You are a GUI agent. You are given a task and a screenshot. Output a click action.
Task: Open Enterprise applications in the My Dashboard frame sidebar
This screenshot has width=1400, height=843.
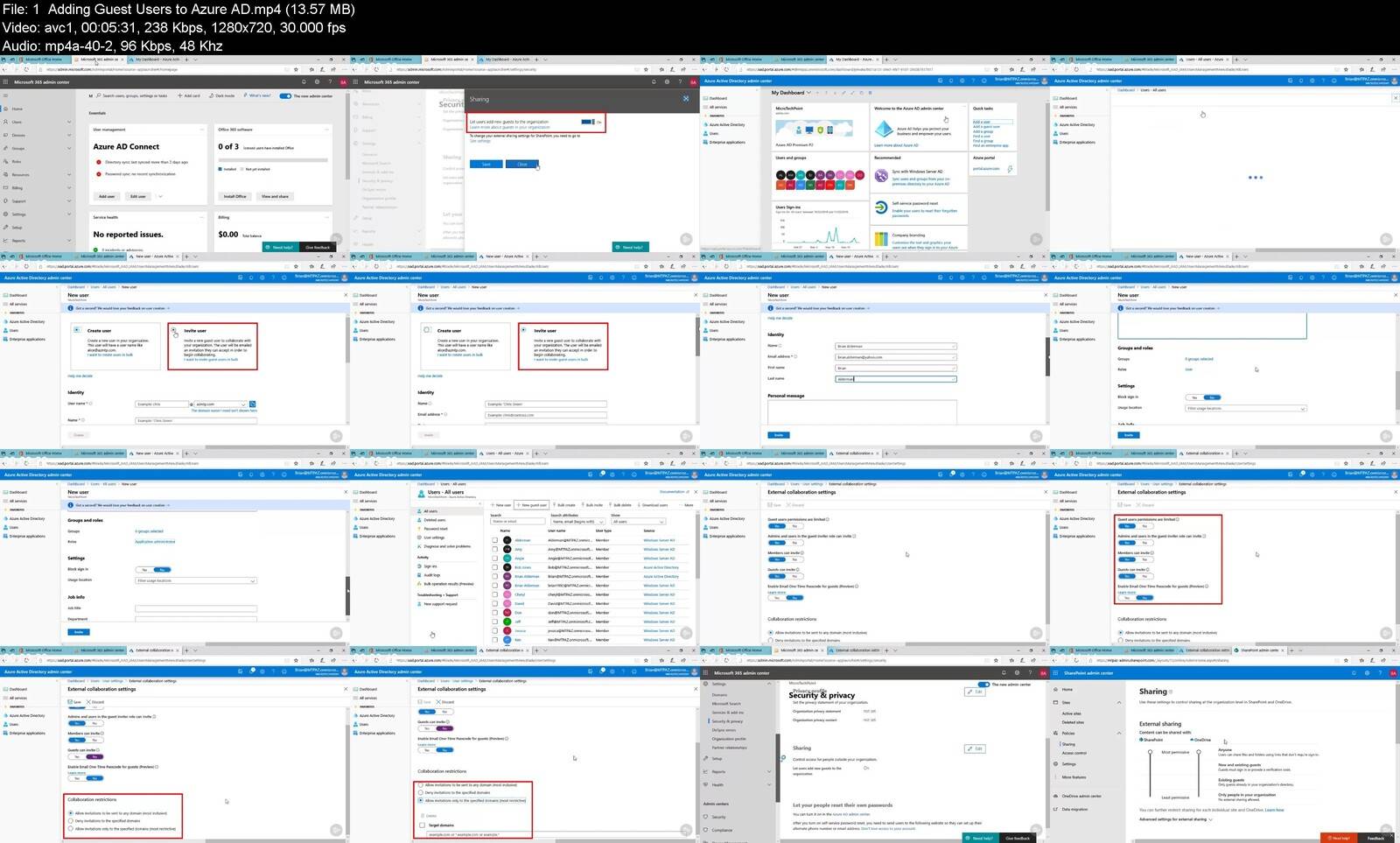coord(727,142)
